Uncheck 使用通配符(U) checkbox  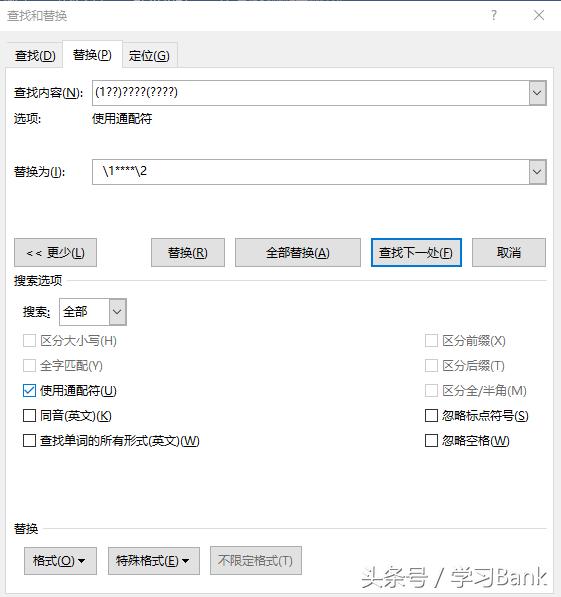(x=29, y=391)
